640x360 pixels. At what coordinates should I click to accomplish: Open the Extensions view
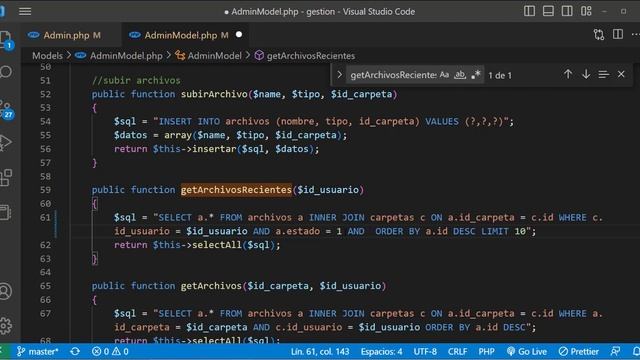click(x=6, y=178)
